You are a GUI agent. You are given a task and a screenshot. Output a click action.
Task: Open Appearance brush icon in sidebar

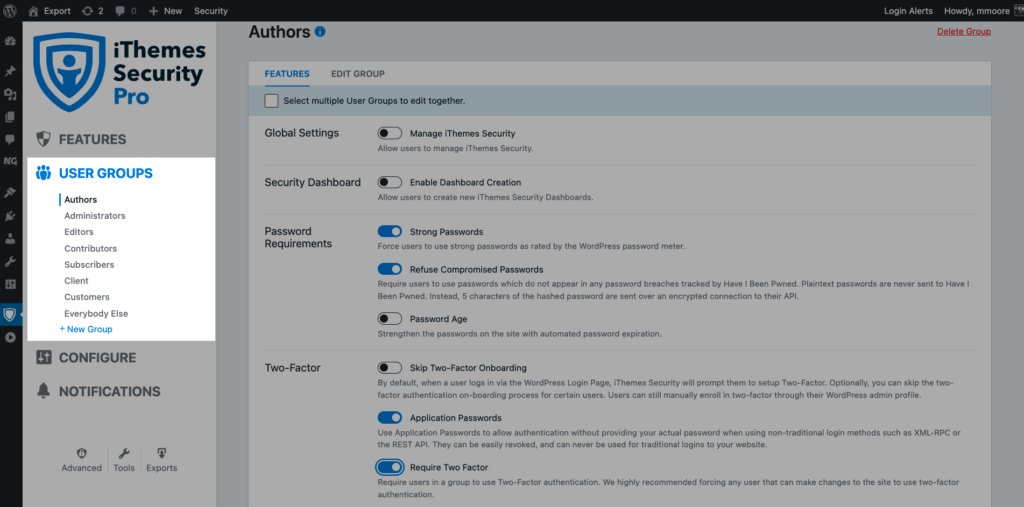click(x=10, y=193)
